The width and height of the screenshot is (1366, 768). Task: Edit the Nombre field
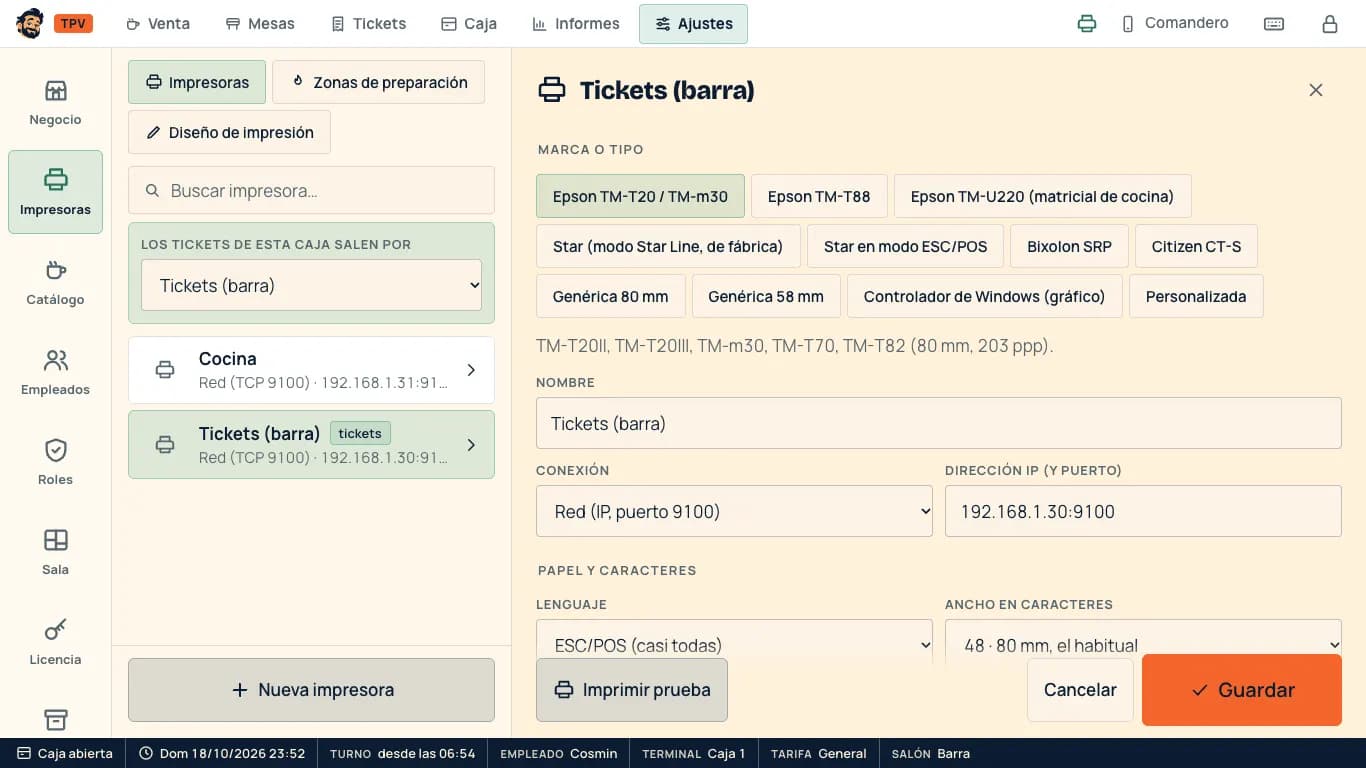pyautogui.click(x=939, y=423)
